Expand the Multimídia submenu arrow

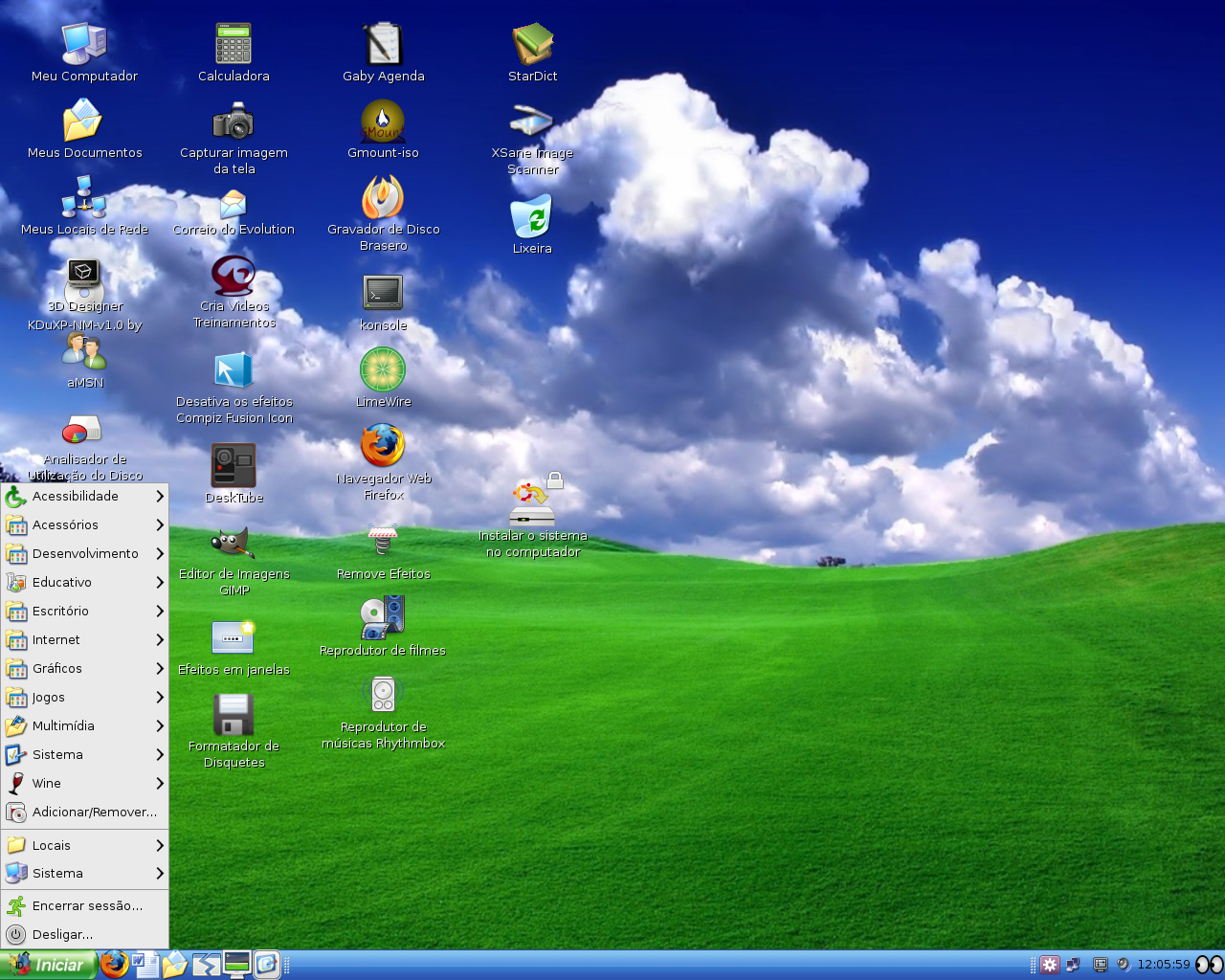click(x=160, y=725)
